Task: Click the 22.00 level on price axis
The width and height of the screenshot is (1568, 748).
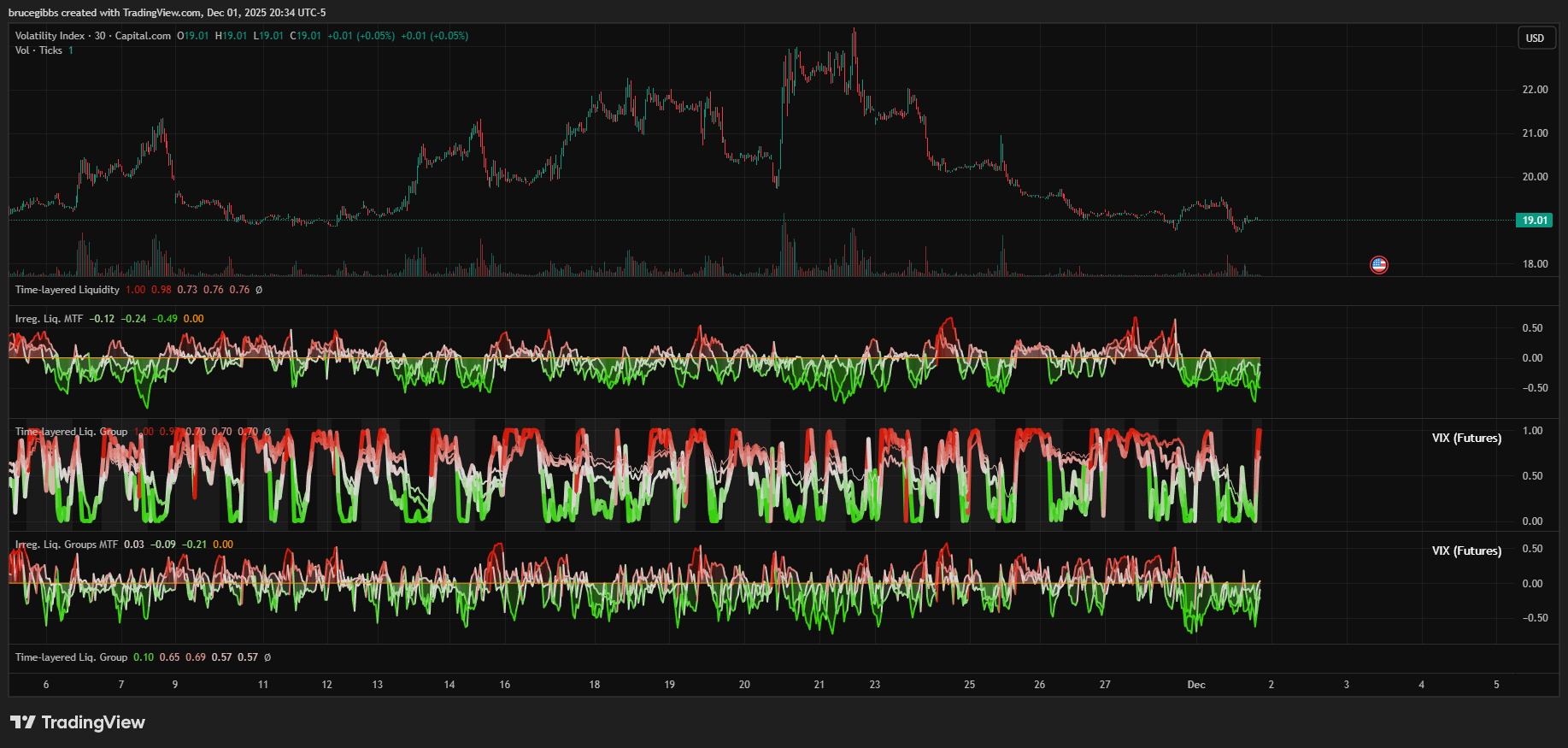Action: click(1535, 90)
